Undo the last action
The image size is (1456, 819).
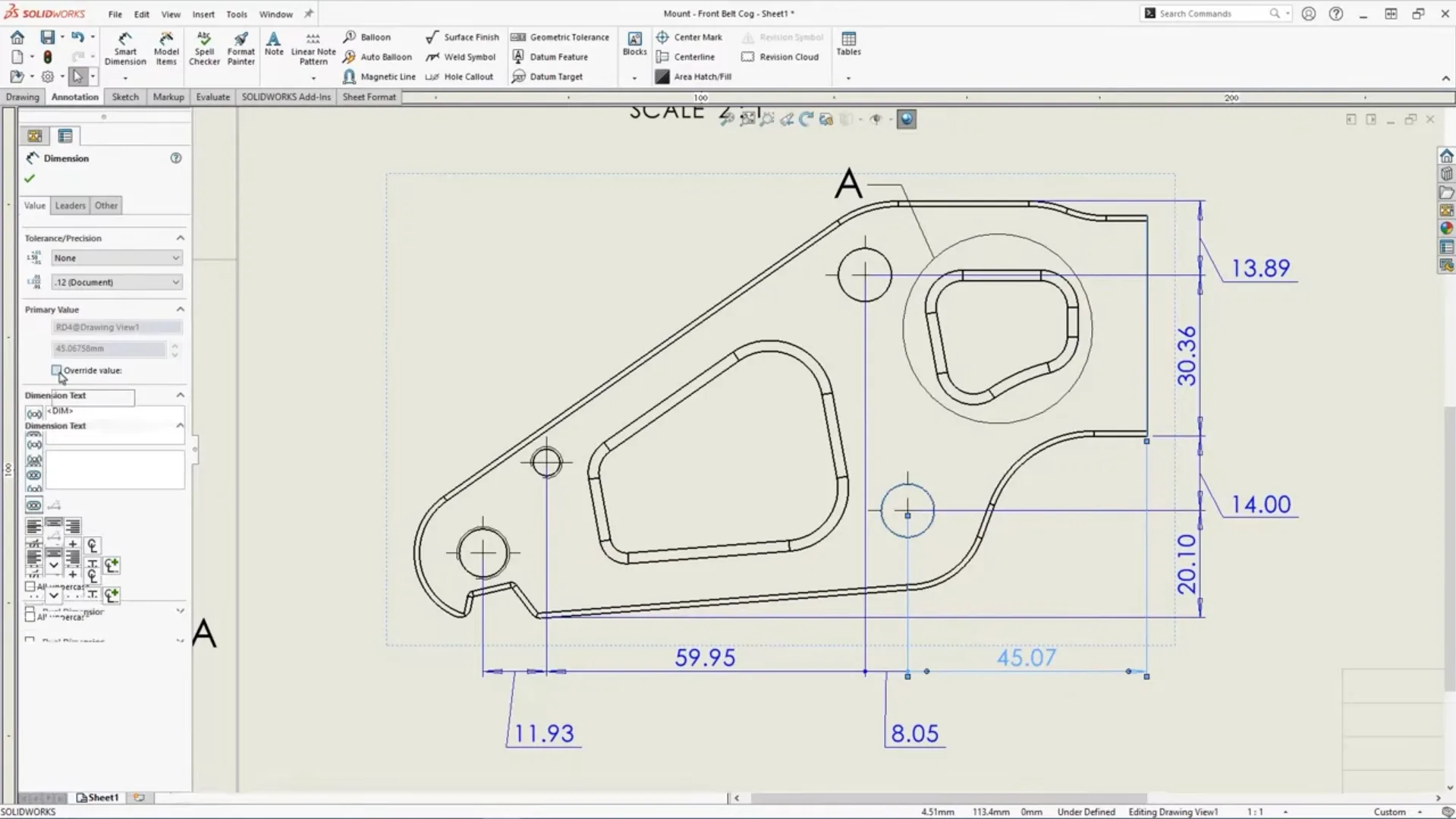point(77,36)
